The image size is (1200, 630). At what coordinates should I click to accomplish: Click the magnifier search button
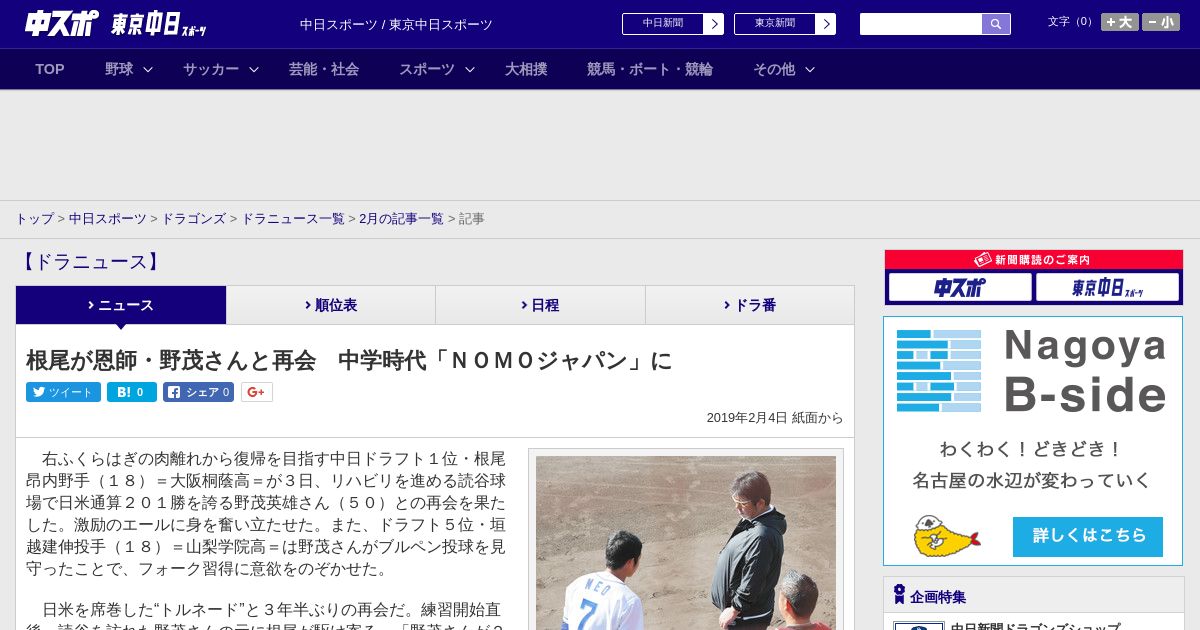[x=996, y=24]
